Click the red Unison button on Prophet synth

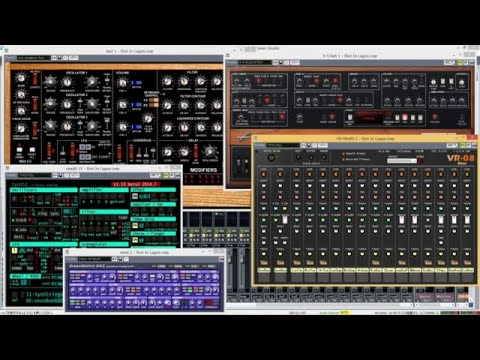coord(332,116)
